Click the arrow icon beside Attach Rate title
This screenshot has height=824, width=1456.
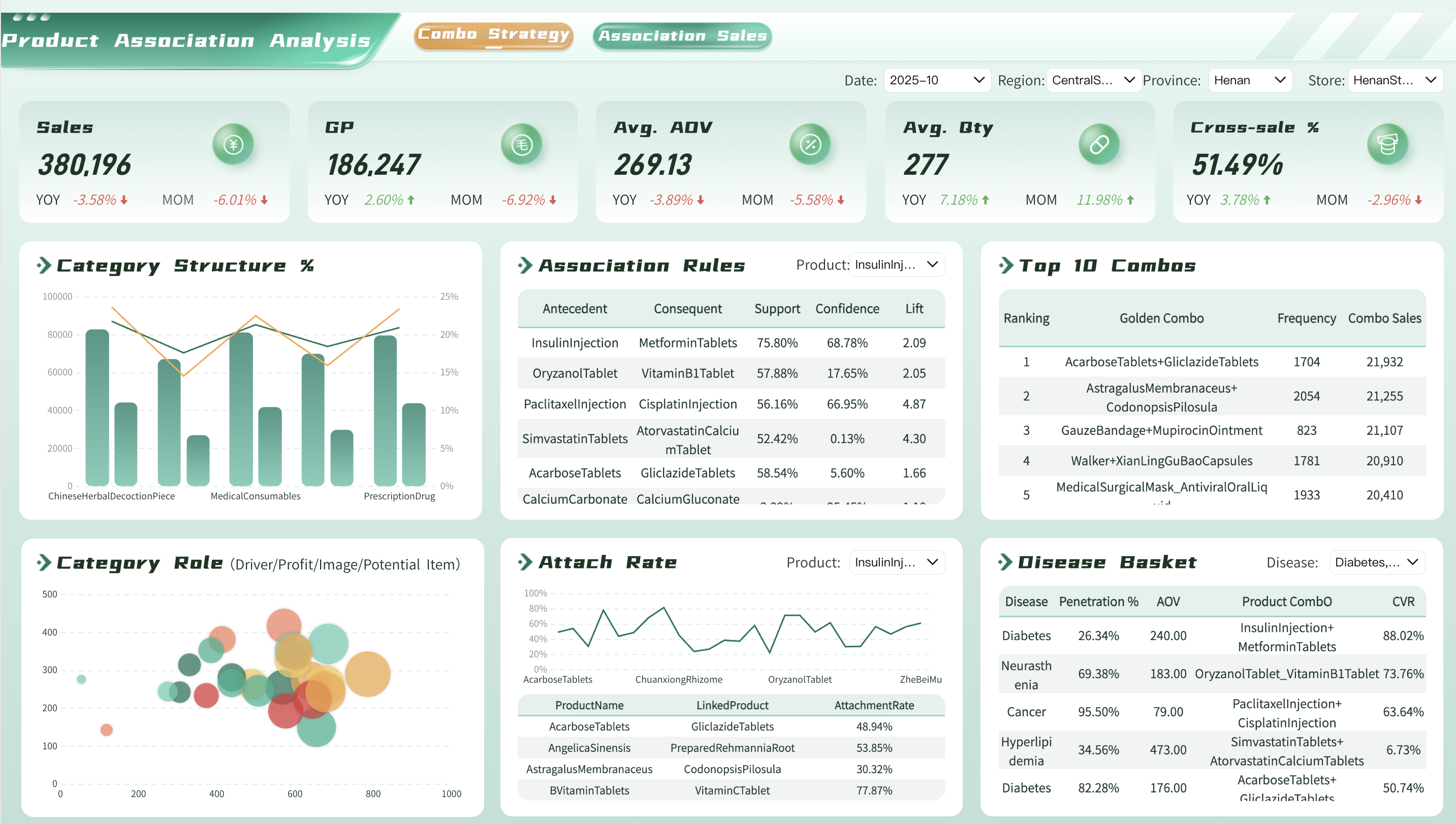pyautogui.click(x=525, y=562)
